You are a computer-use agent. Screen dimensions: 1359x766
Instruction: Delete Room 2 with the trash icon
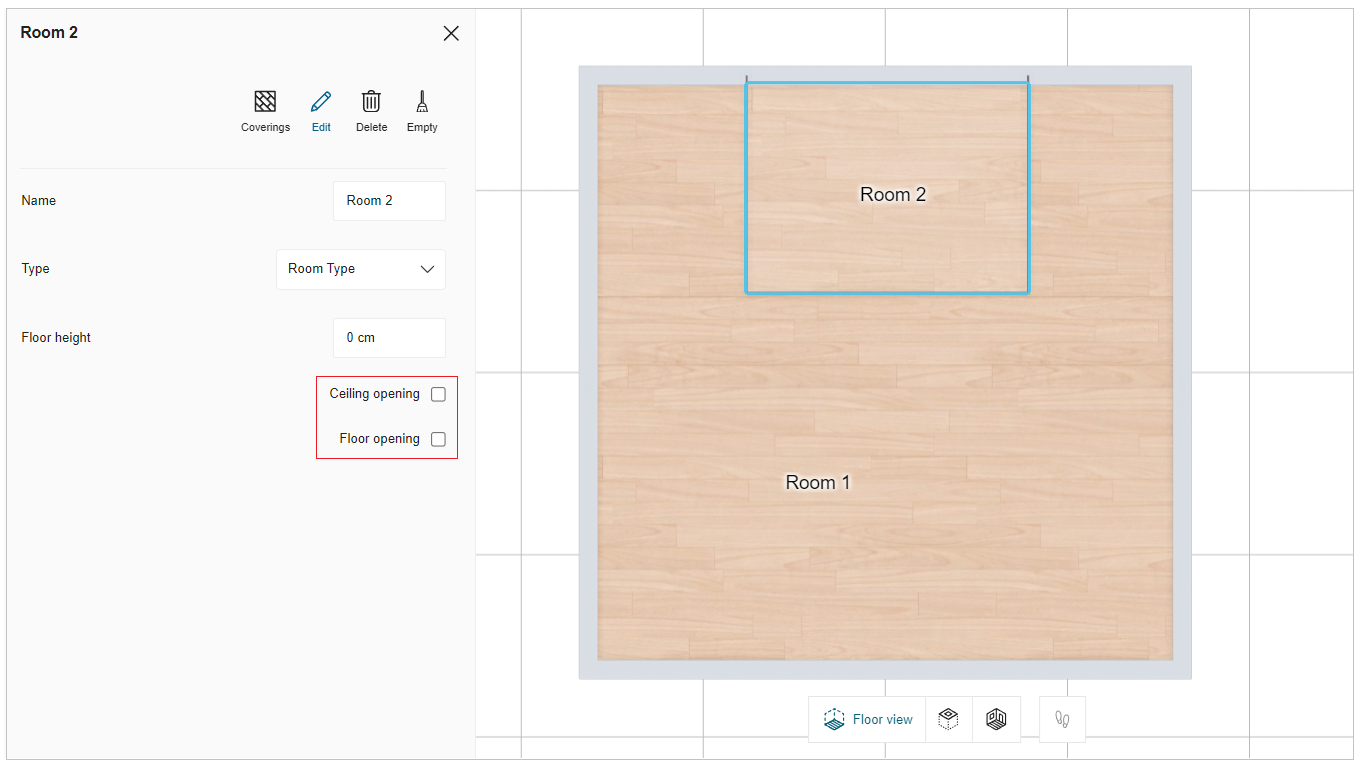[x=371, y=102]
